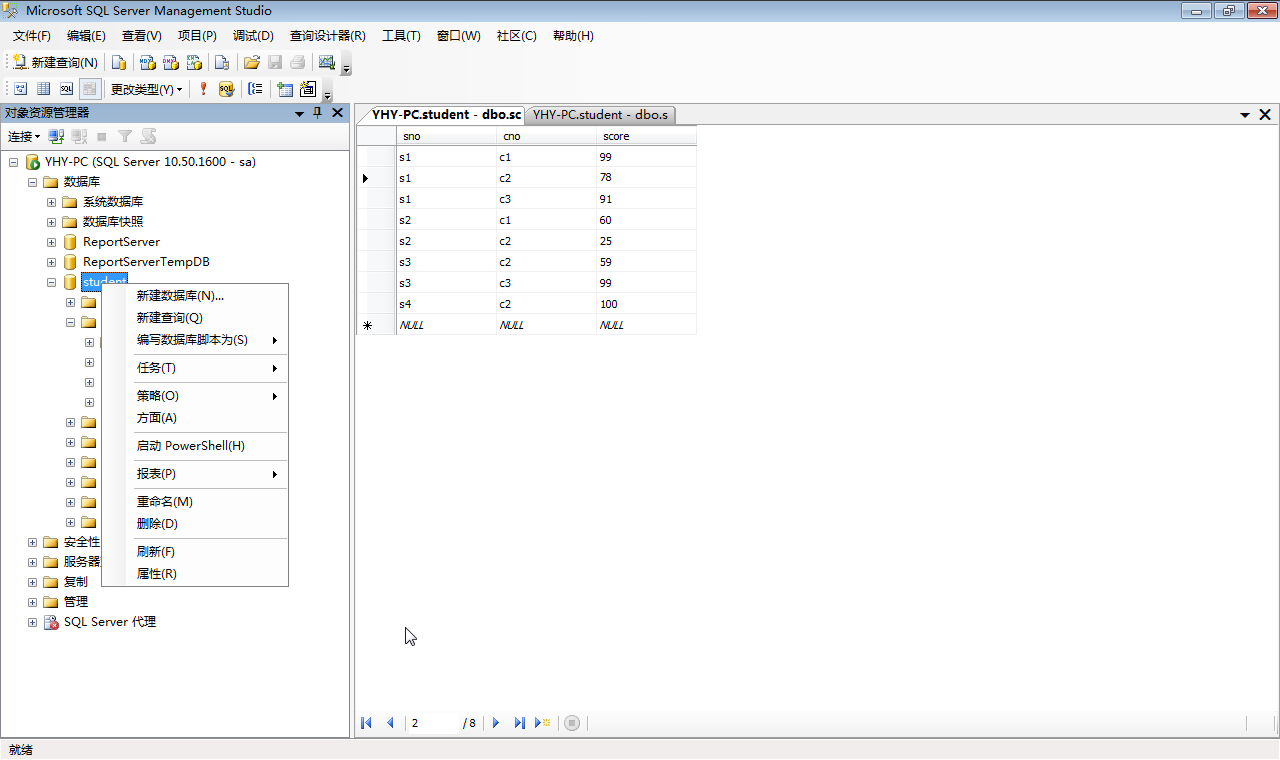Open the Community (社区) menu
Image resolution: width=1280 pixels, height=760 pixels.
coord(517,36)
